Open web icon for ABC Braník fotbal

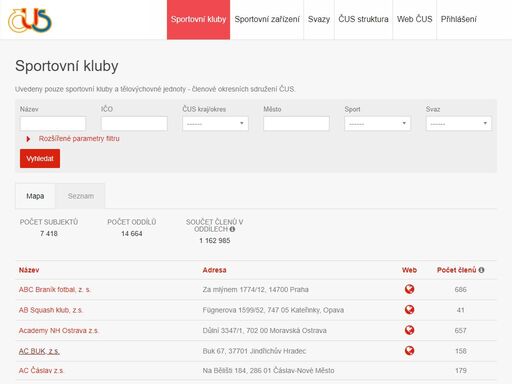pyautogui.click(x=409, y=289)
